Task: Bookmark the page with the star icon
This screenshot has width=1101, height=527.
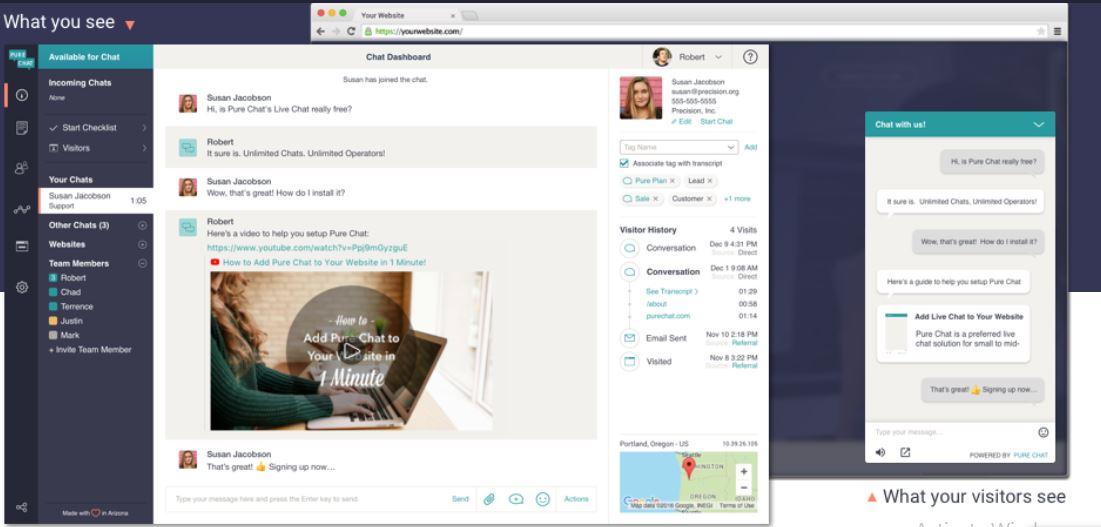Action: (1041, 32)
